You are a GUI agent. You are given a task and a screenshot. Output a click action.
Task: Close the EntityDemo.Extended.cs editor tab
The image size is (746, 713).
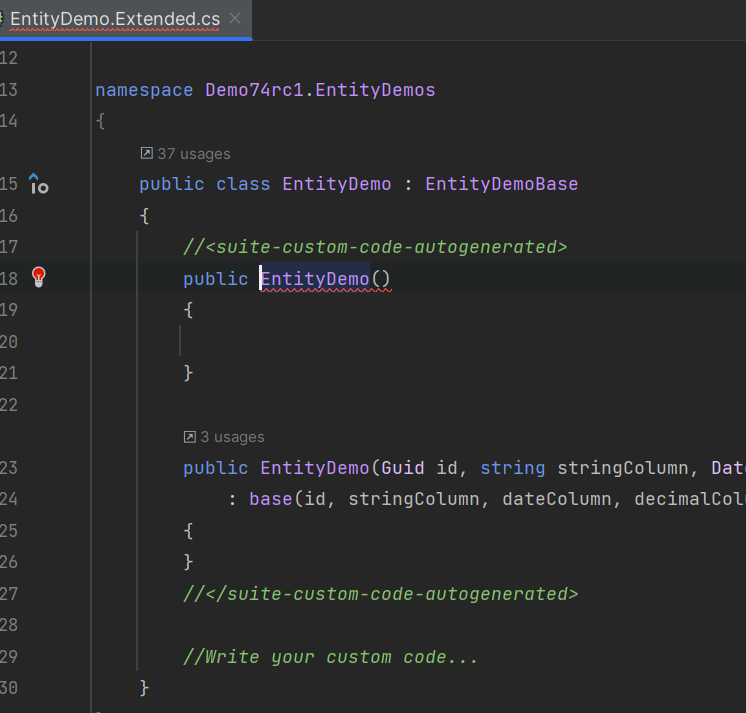coord(235,19)
